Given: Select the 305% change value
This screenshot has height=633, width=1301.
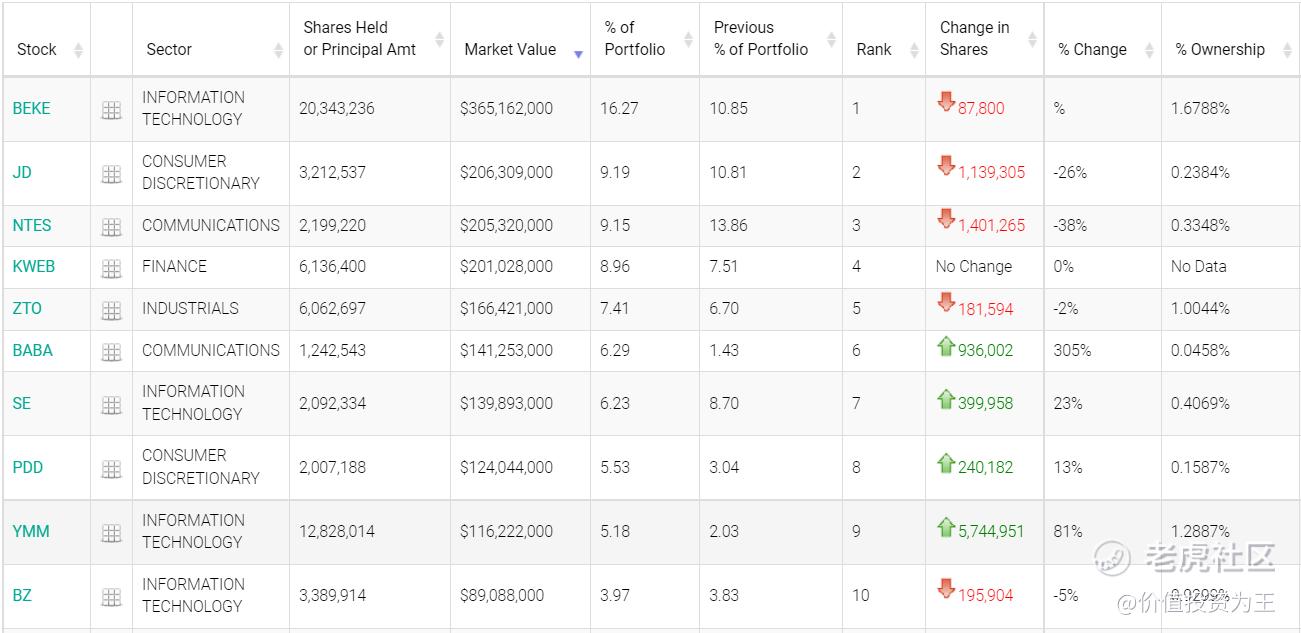Looking at the screenshot, I should tap(1072, 350).
